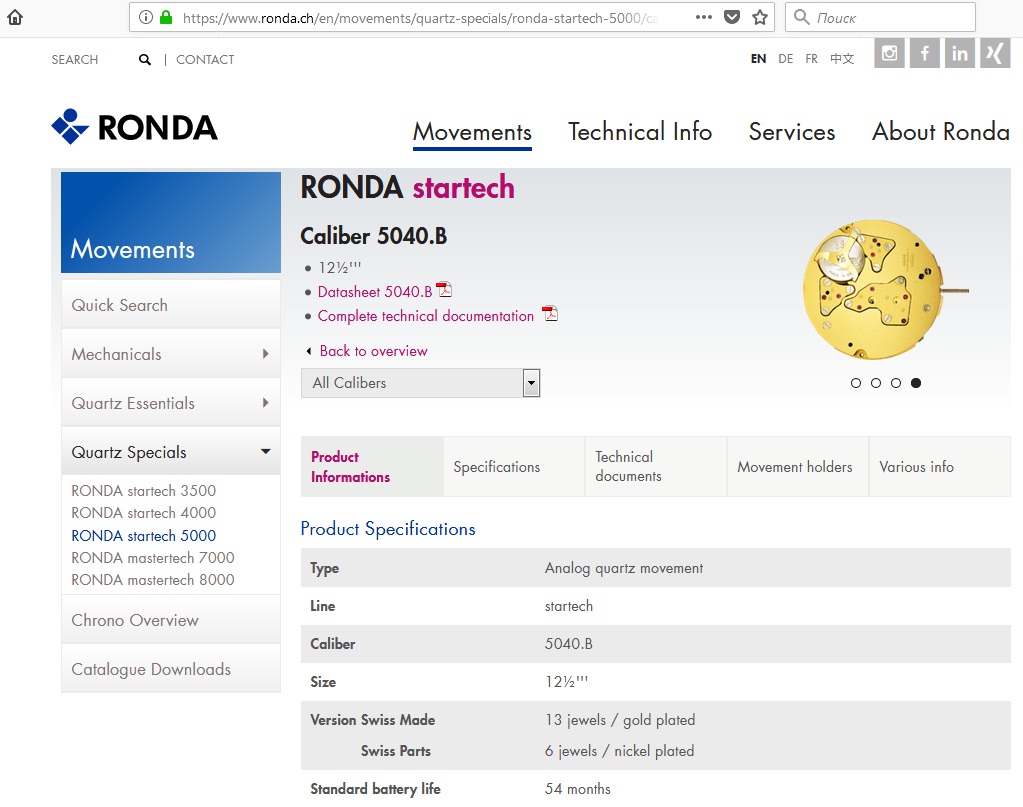Click the PDF icon next to Datasheet 5040.B
The height and width of the screenshot is (807, 1023).
(x=444, y=291)
